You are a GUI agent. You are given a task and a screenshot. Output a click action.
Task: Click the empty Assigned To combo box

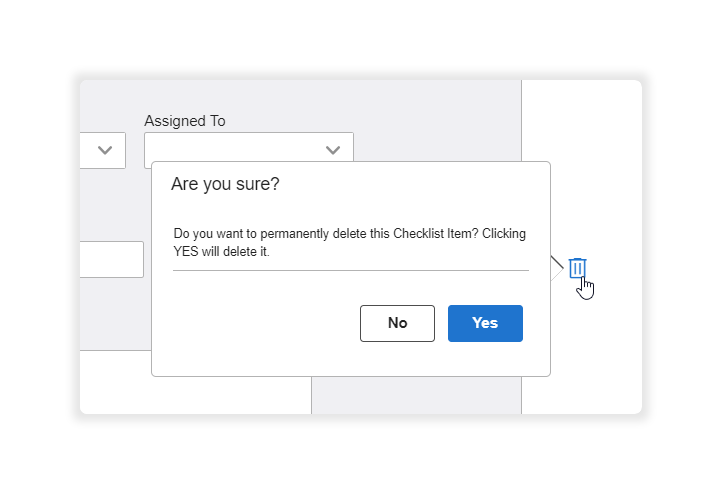(x=230, y=150)
